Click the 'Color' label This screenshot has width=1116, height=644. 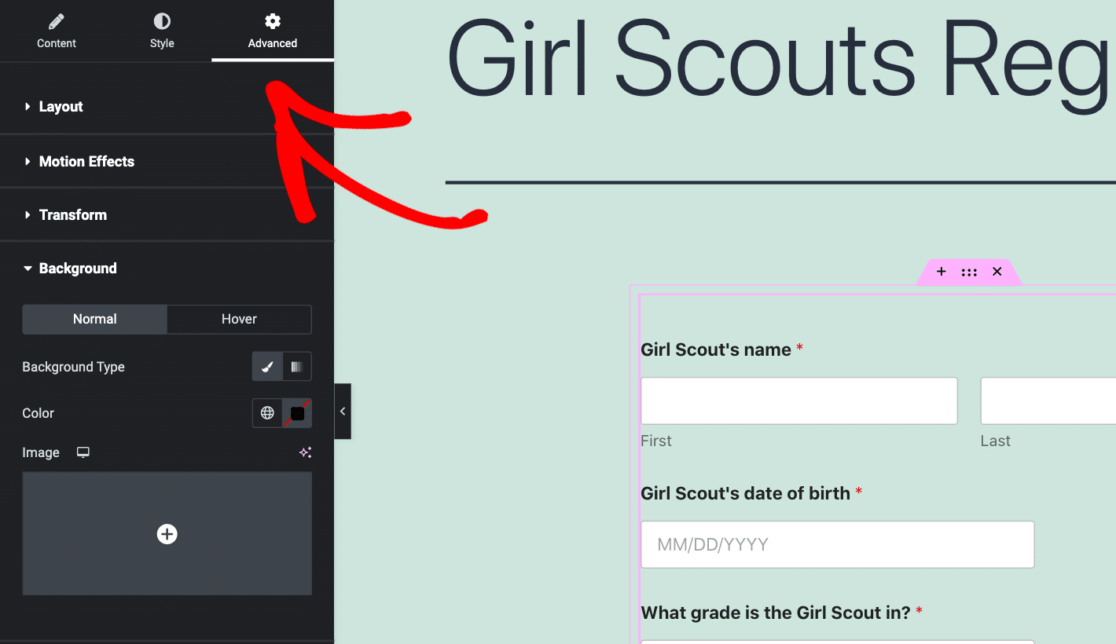click(x=38, y=413)
